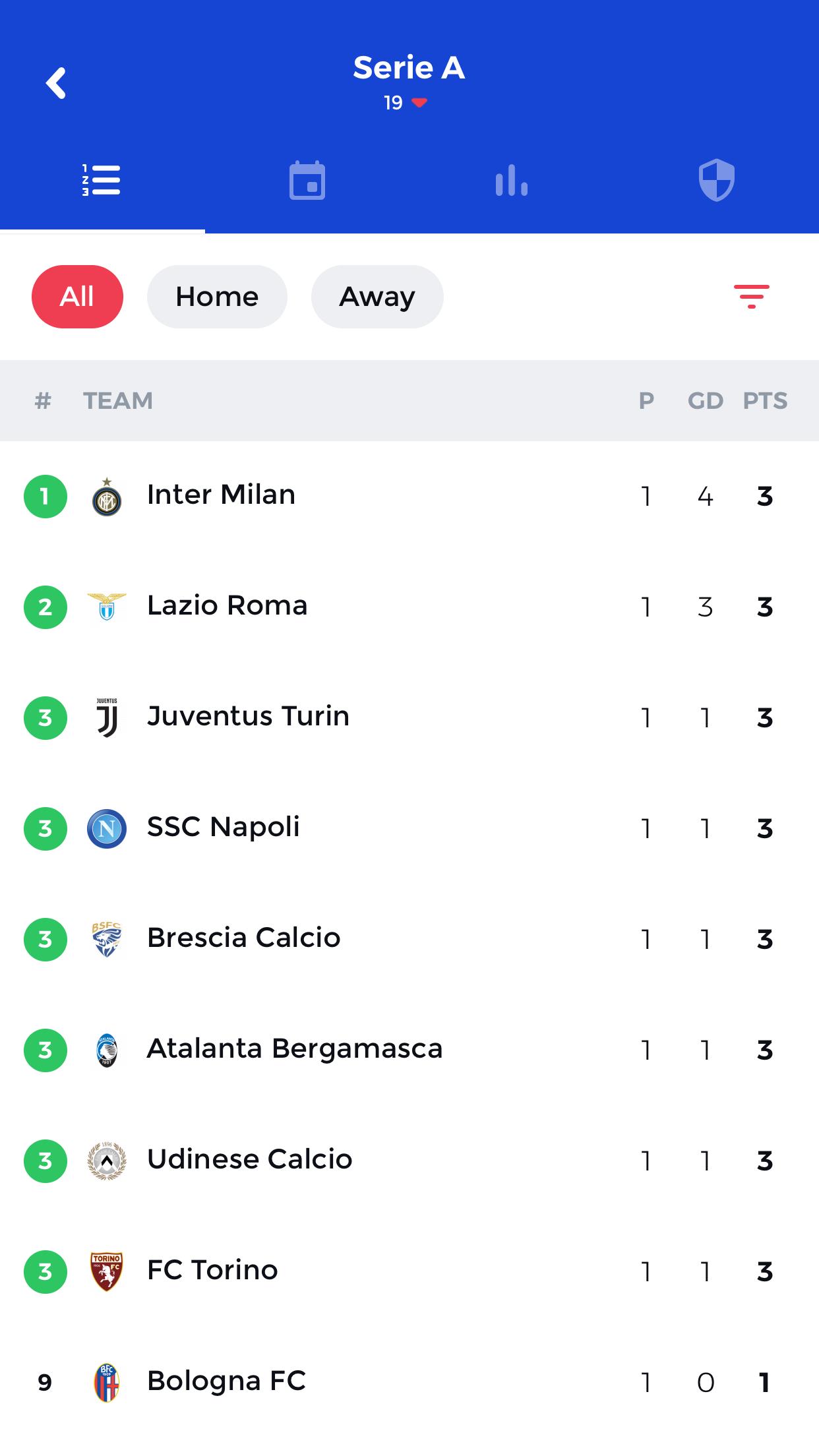Select the Home standings filter
Viewport: 819px width, 1456px height.
click(217, 297)
